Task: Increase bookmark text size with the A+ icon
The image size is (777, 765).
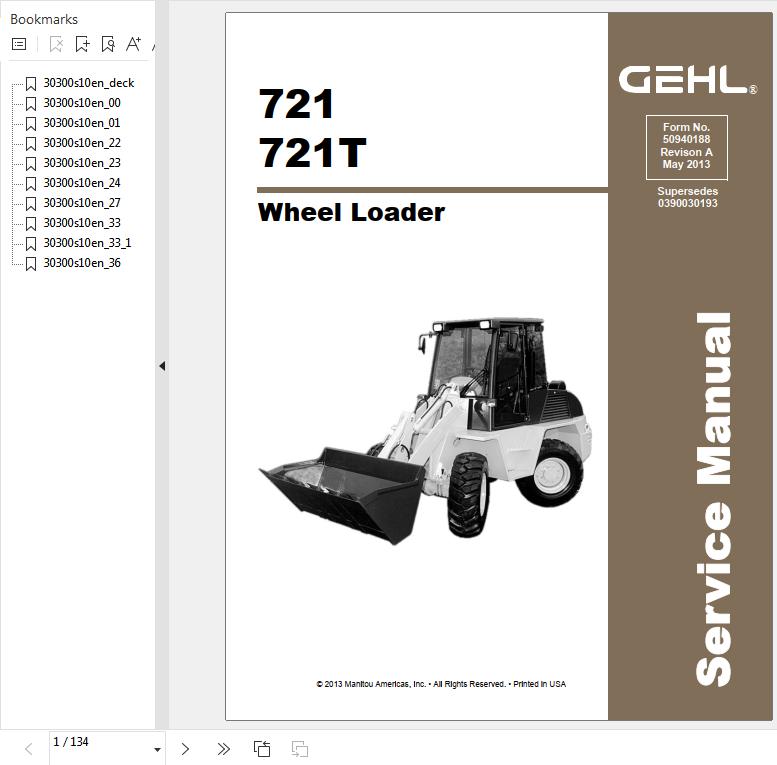Action: click(x=133, y=44)
